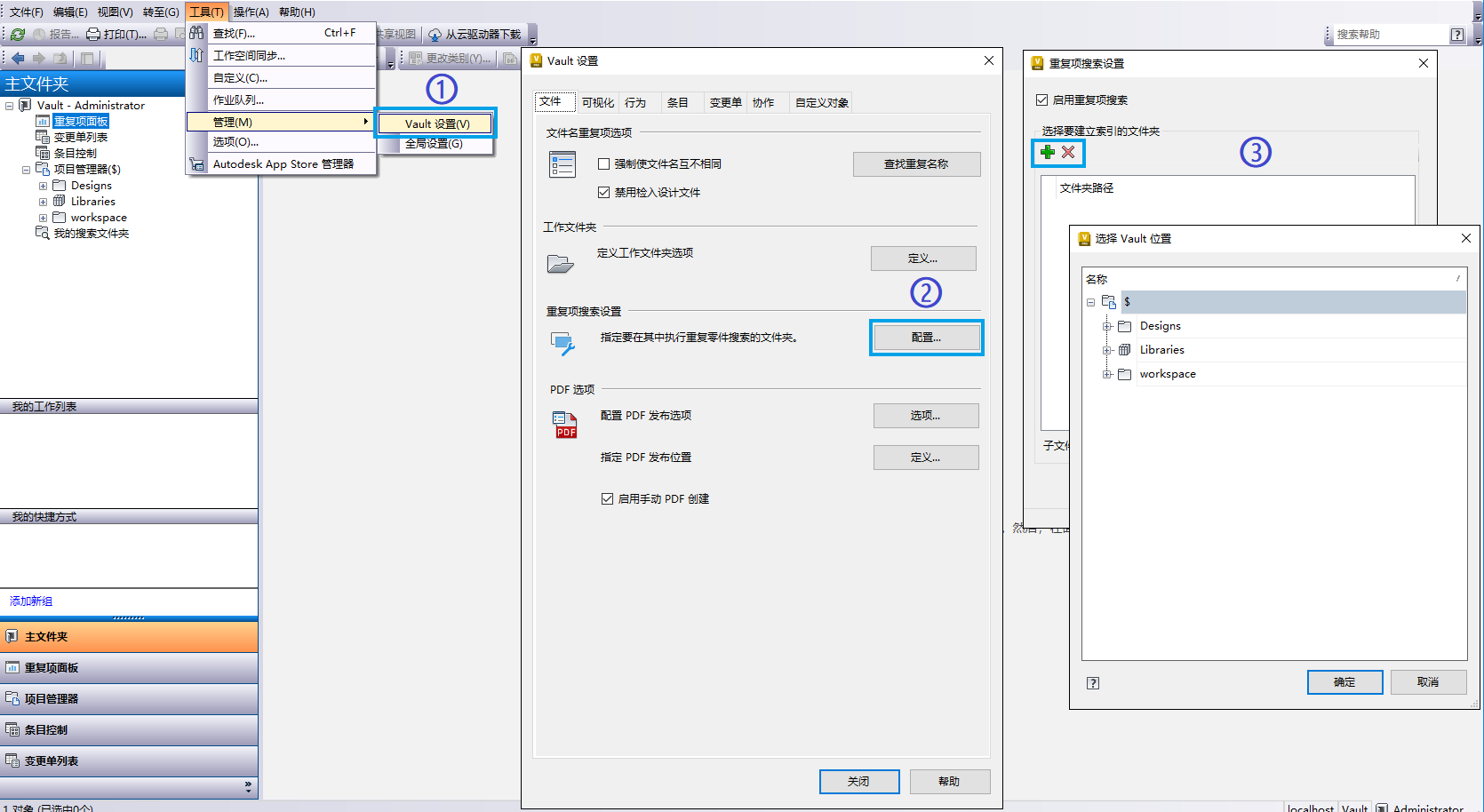This screenshot has width=1484, height=812.
Task: Click the forward navigation arrow icon
Action: 39,59
